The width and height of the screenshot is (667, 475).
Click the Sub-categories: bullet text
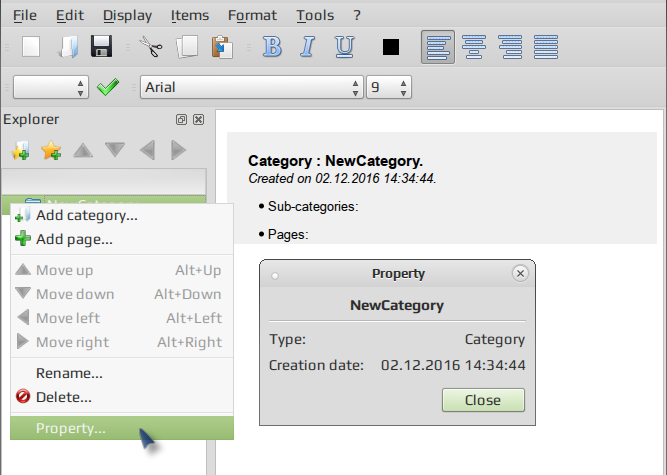[x=313, y=207]
